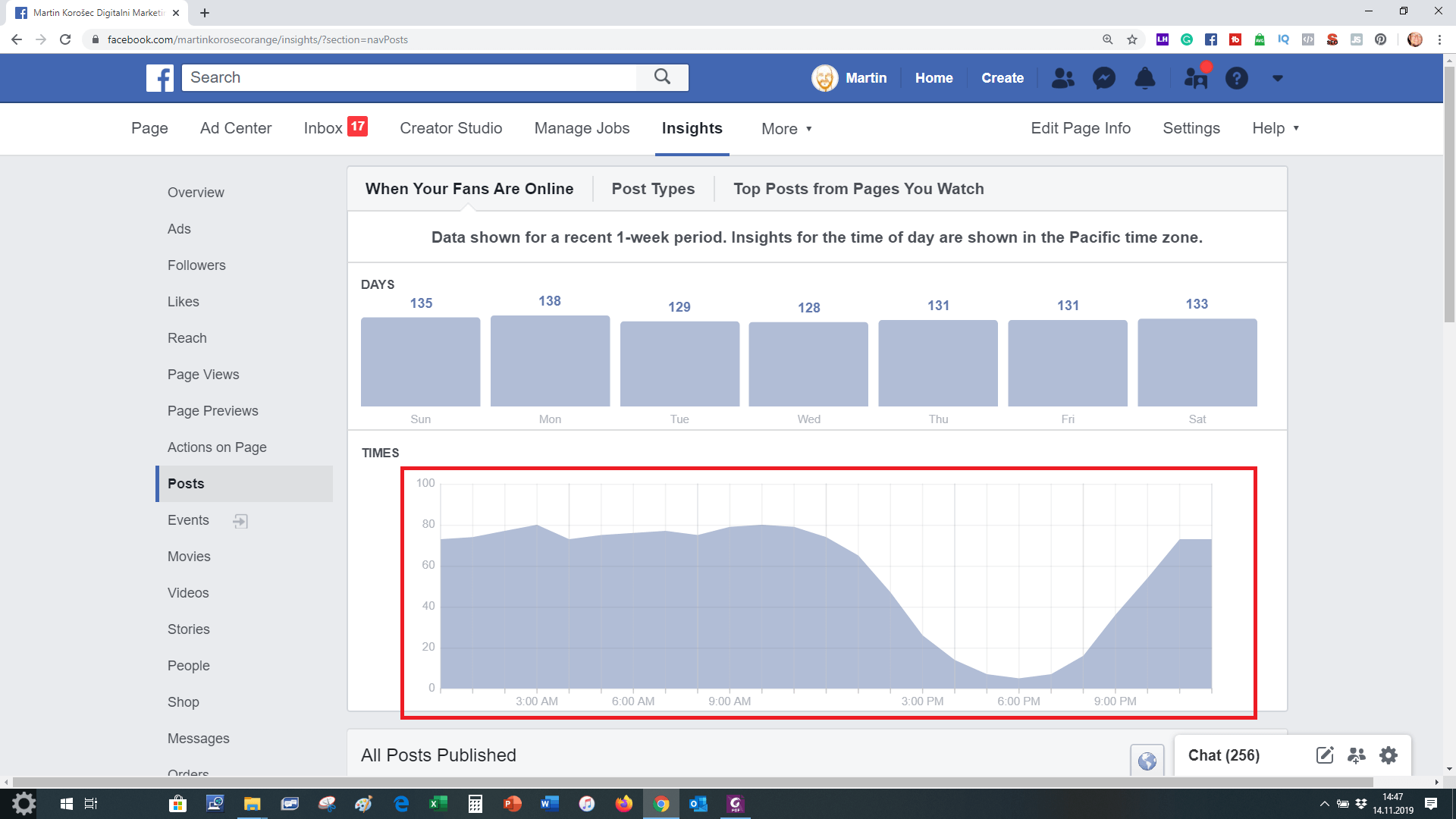1456x819 pixels.
Task: Click the notifications bell icon
Action: click(x=1144, y=78)
